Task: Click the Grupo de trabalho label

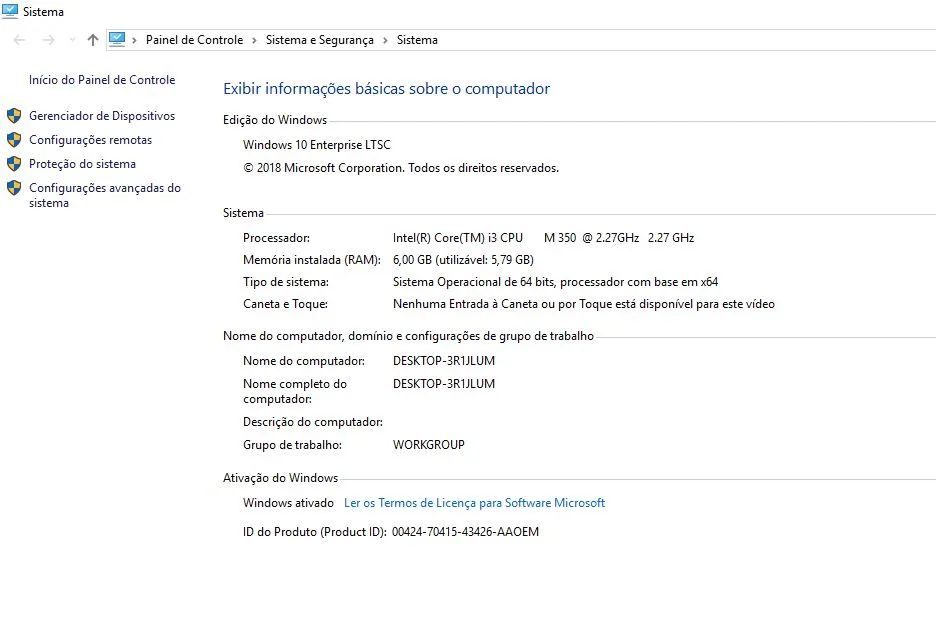Action: point(292,445)
